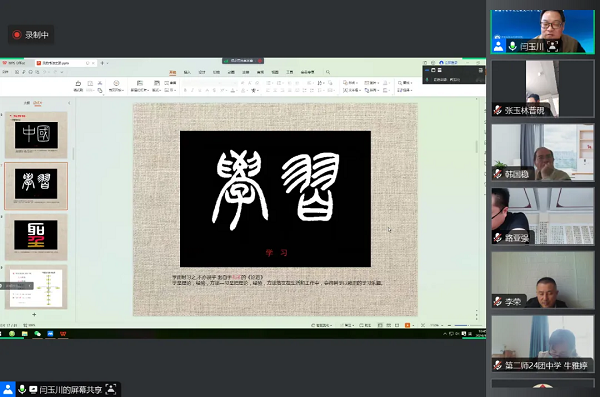Open the 当页开始 slideshow dropdown
Viewport: 600px width, 397px height.
[116, 90]
